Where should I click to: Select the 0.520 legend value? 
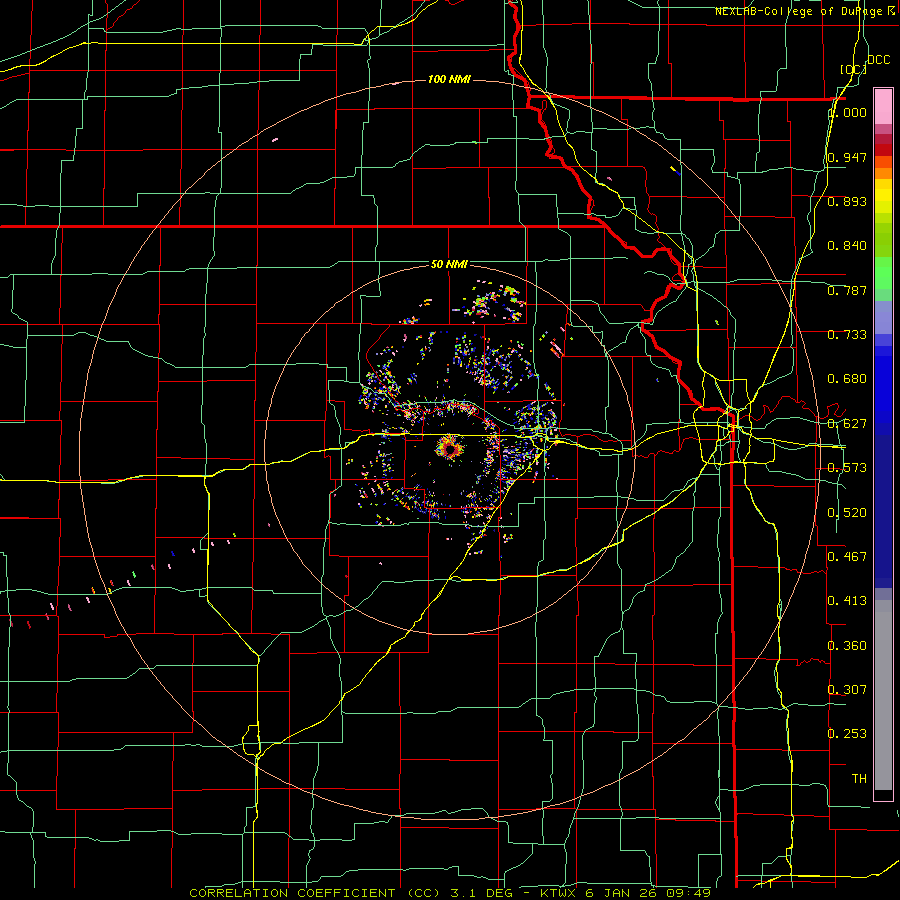point(847,513)
